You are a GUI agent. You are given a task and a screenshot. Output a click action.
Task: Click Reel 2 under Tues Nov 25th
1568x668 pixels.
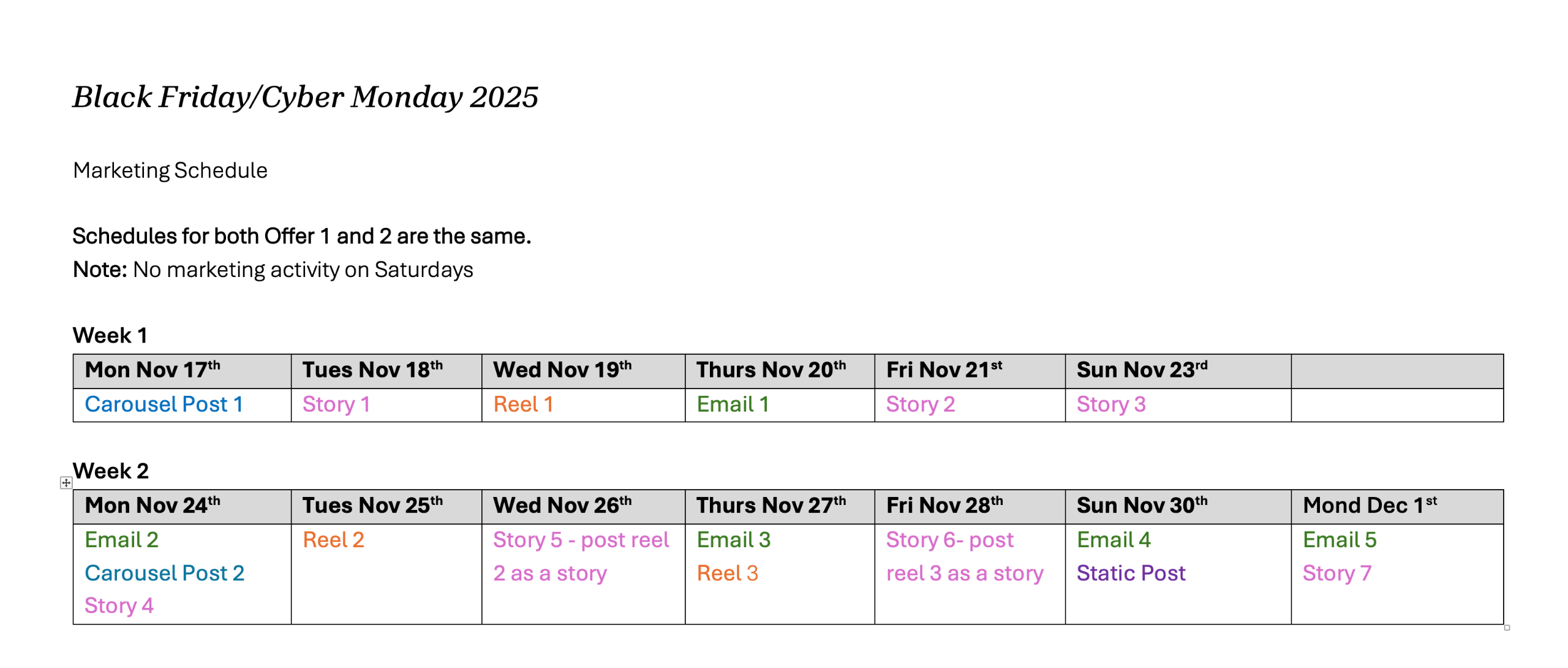click(x=333, y=540)
